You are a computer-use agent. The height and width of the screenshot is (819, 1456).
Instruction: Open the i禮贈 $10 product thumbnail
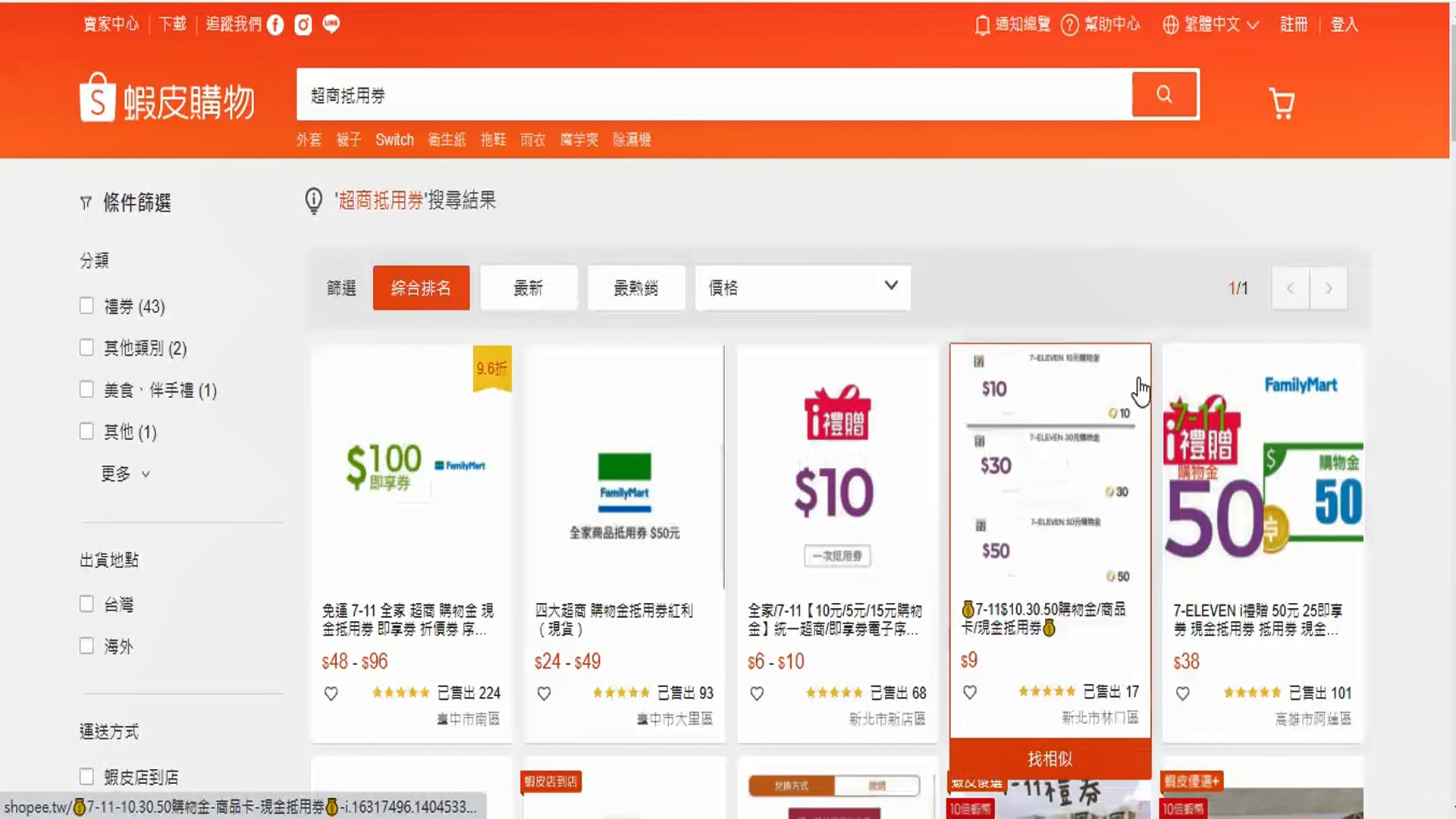point(837,467)
